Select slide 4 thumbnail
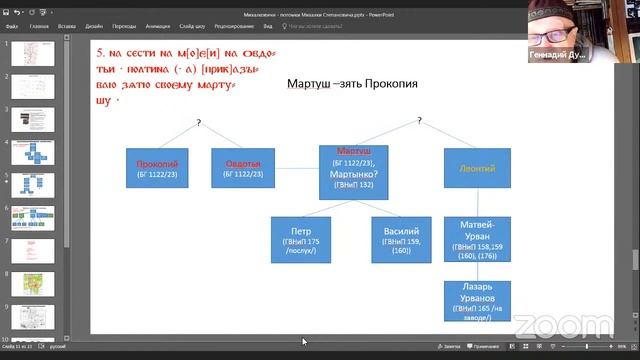This screenshot has width=640, height=360. coord(33,153)
